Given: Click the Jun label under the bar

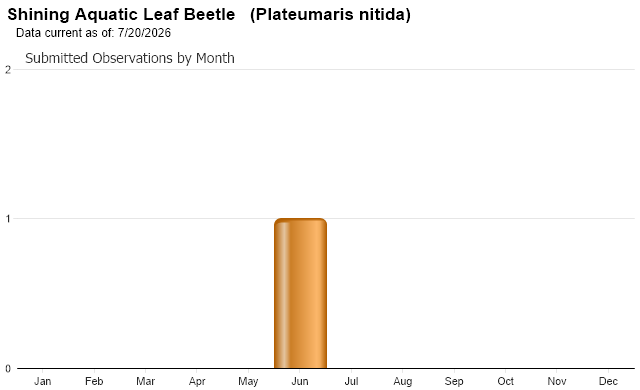Looking at the screenshot, I should tap(300, 381).
